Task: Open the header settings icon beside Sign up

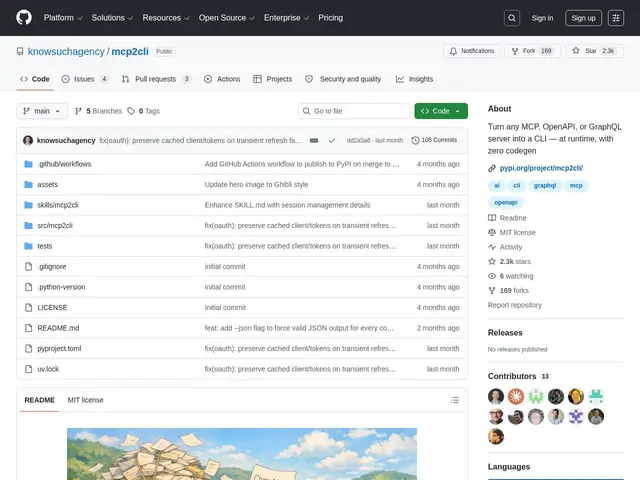Action: click(x=616, y=18)
